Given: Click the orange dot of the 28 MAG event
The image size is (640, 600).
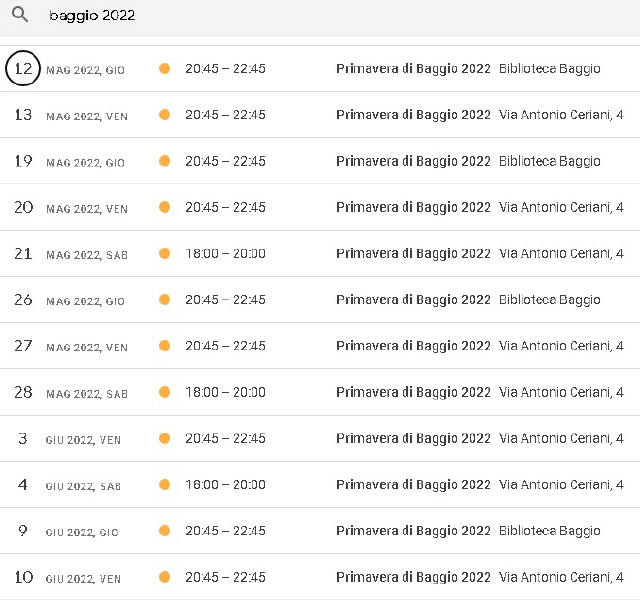Looking at the screenshot, I should click(164, 392).
